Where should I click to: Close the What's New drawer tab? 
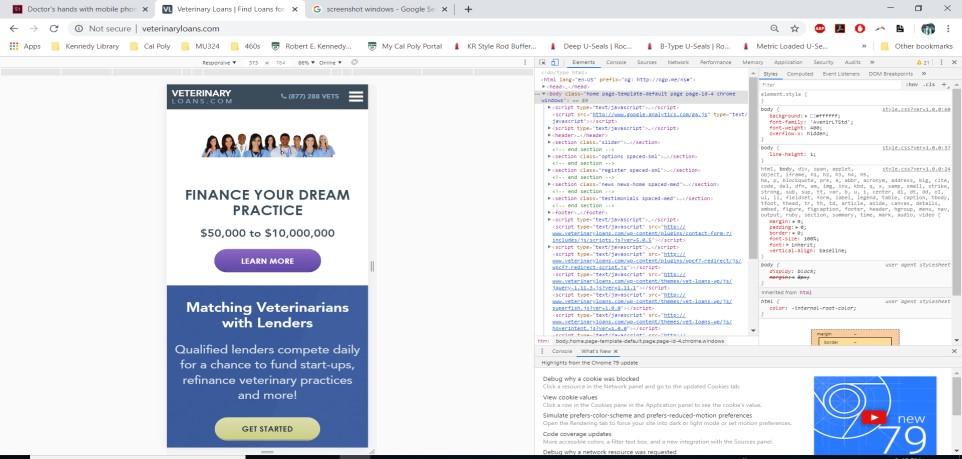click(616, 352)
